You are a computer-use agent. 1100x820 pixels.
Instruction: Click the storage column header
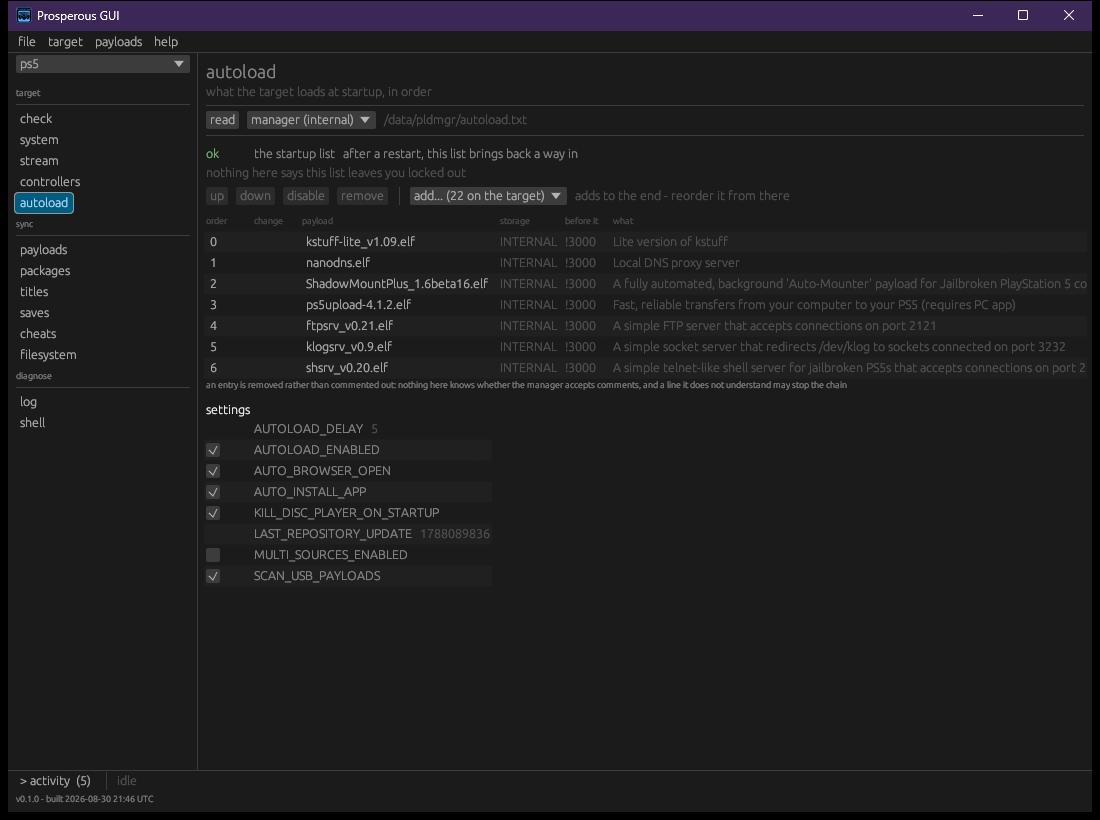point(515,221)
